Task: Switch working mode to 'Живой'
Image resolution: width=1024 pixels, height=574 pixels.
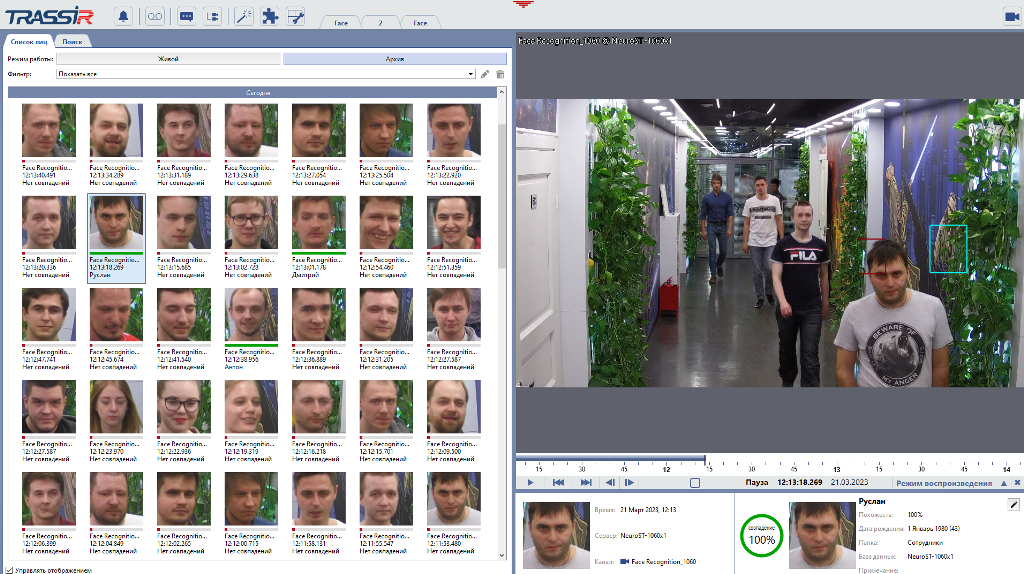Action: point(168,59)
